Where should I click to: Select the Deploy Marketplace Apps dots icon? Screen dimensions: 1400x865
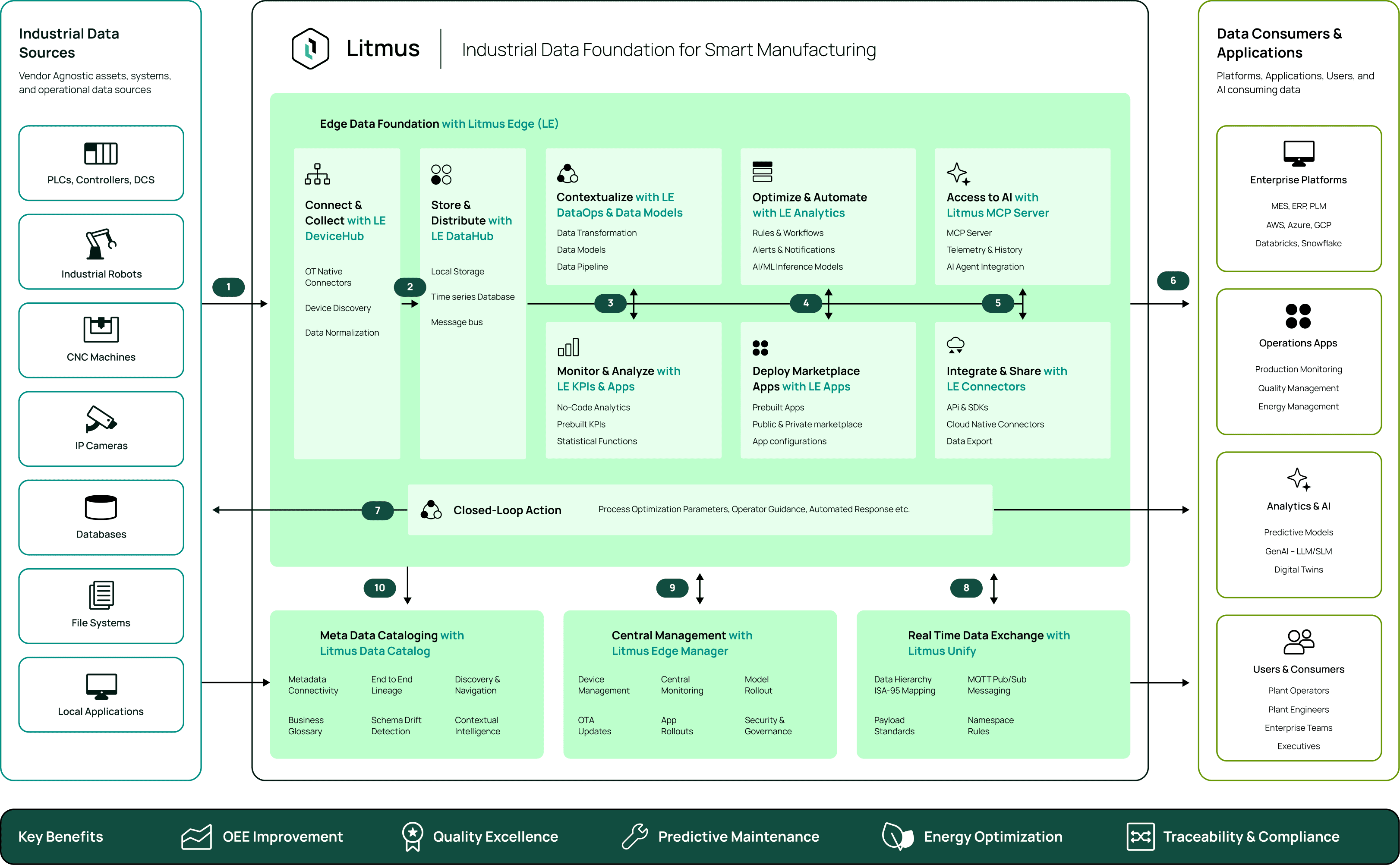tap(760, 348)
